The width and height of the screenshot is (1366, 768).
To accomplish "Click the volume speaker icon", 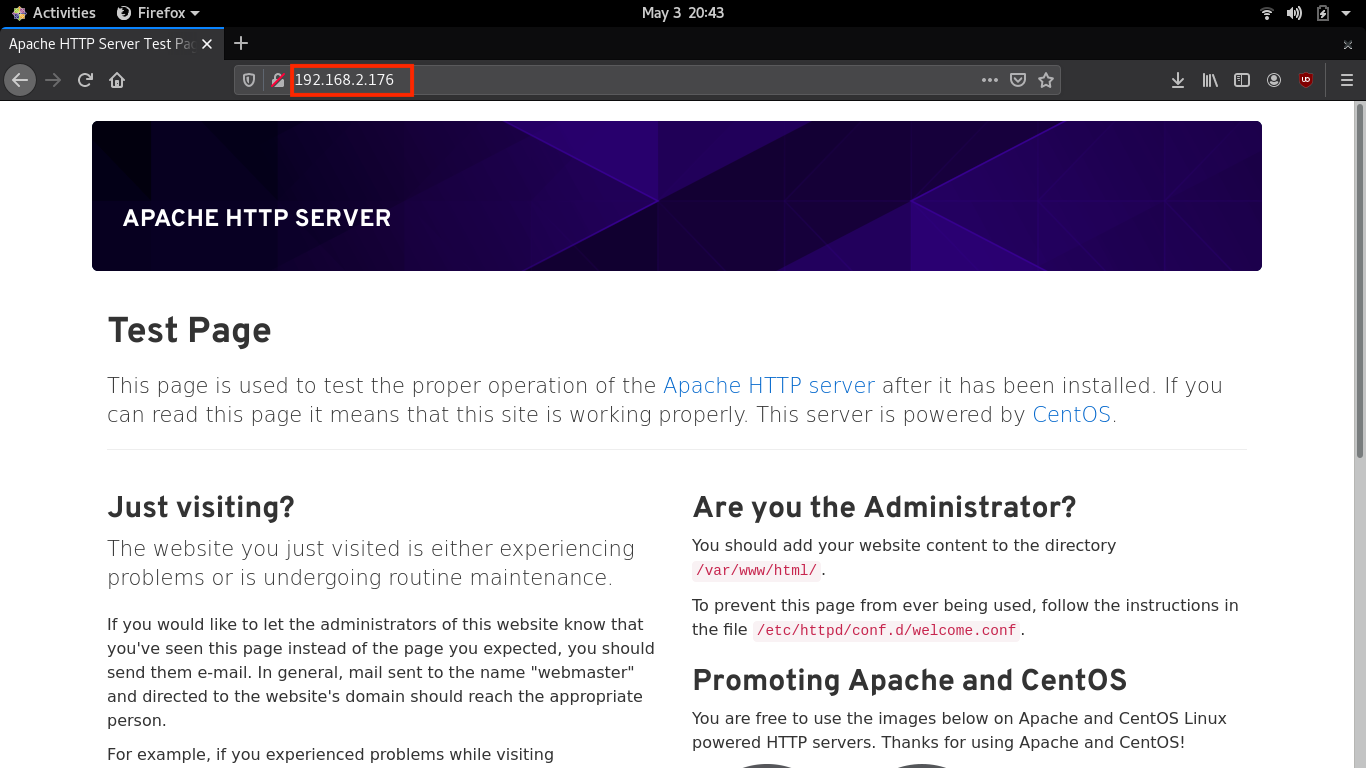I will coord(1294,13).
